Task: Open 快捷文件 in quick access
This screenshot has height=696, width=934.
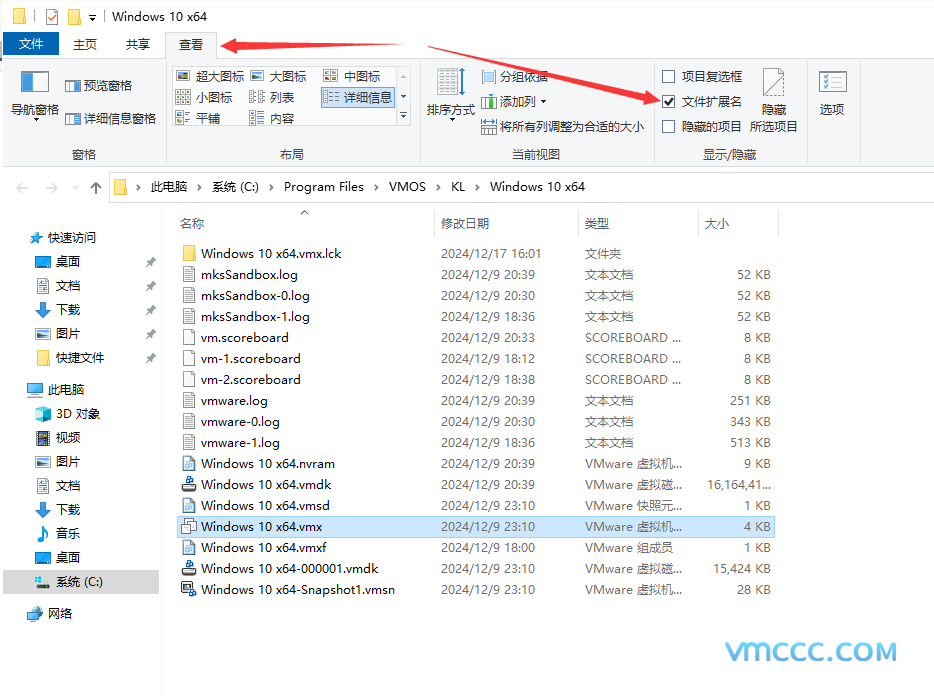Action: tap(71, 358)
